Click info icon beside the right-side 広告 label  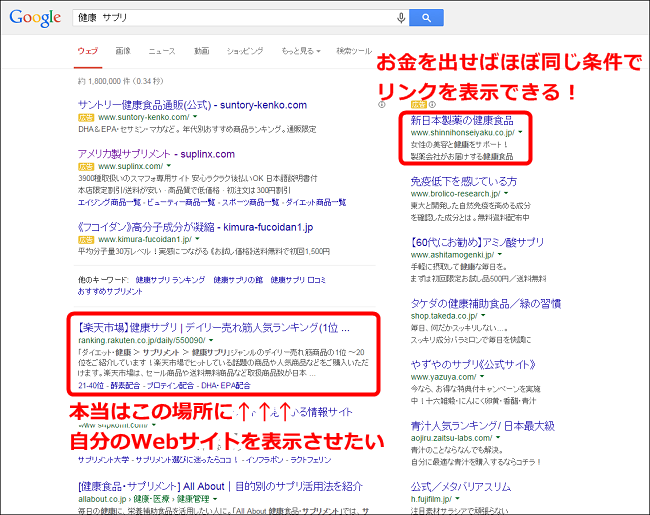coord(432,104)
